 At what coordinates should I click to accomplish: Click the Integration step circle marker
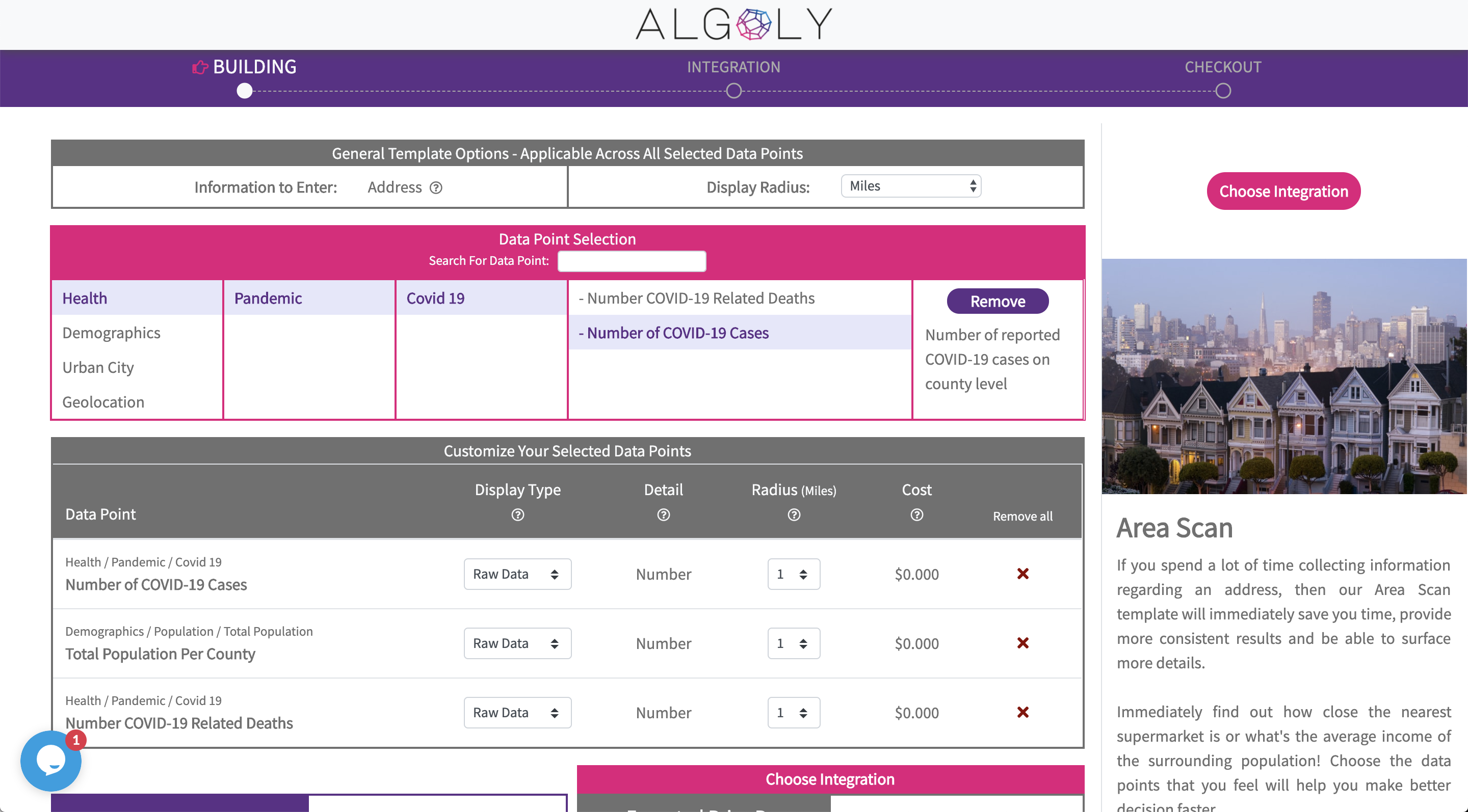point(734,91)
